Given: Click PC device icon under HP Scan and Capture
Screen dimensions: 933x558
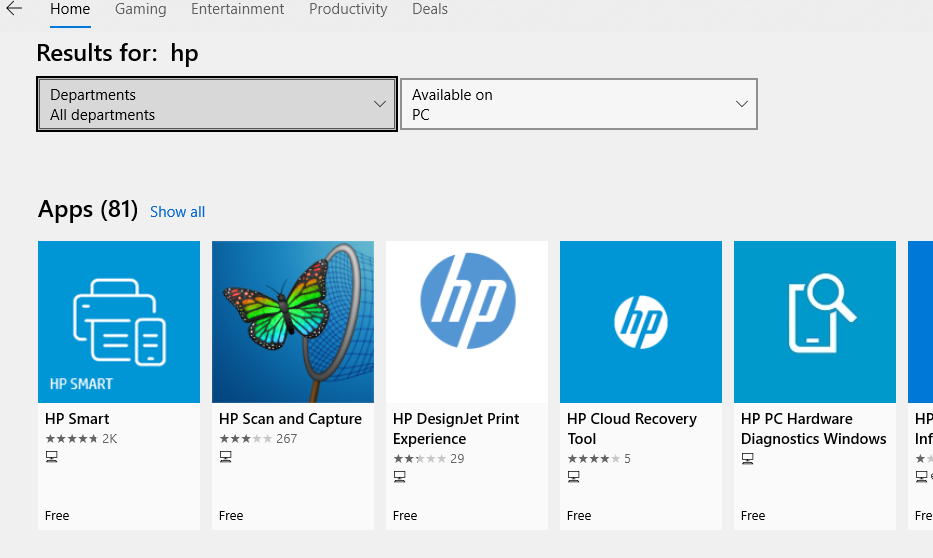Looking at the screenshot, I should [226, 457].
